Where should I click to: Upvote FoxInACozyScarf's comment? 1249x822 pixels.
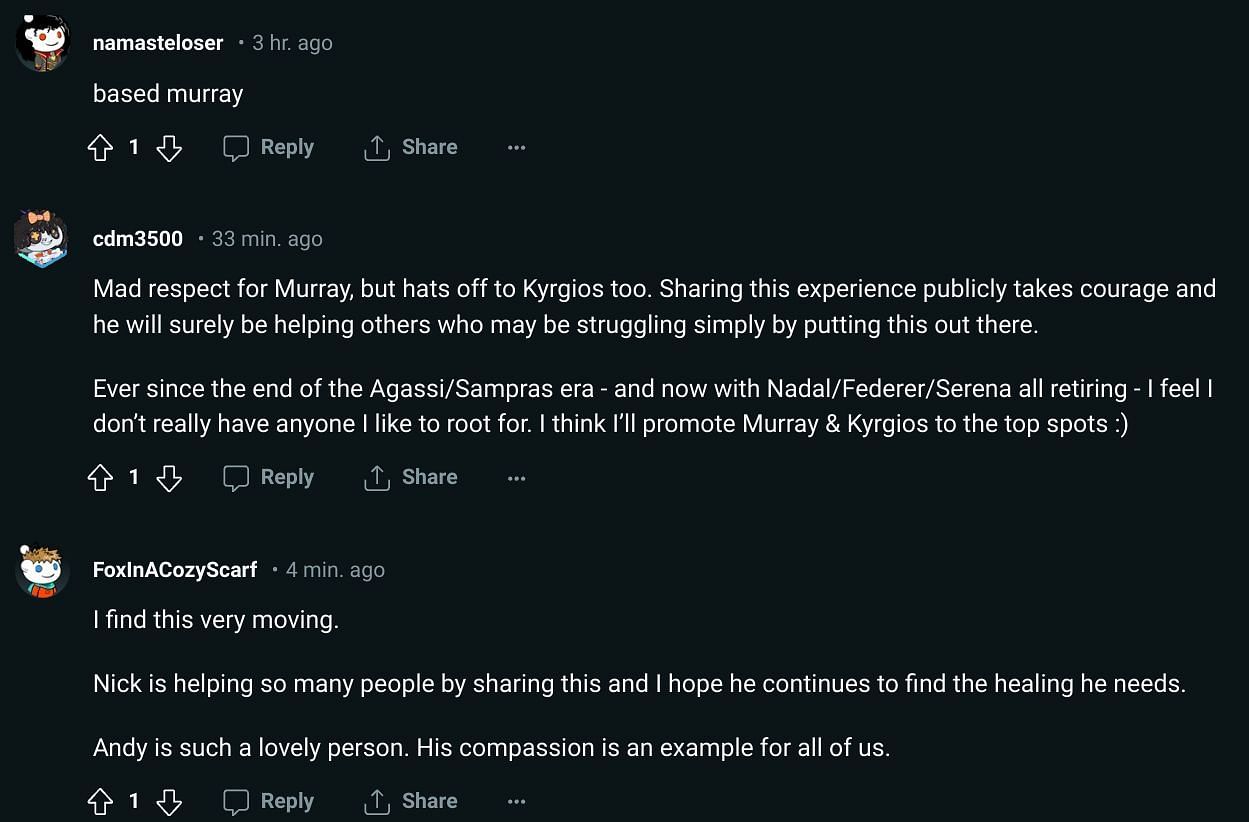pos(101,801)
